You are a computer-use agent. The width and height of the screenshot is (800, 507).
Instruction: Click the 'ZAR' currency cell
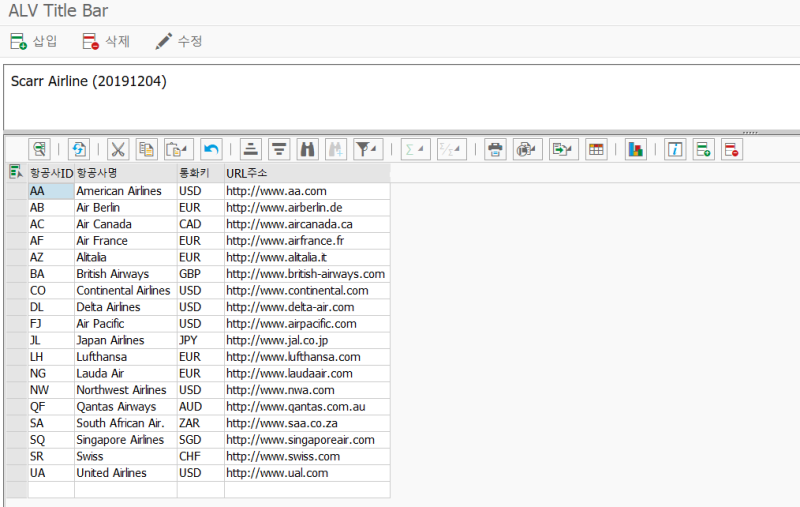(201, 423)
